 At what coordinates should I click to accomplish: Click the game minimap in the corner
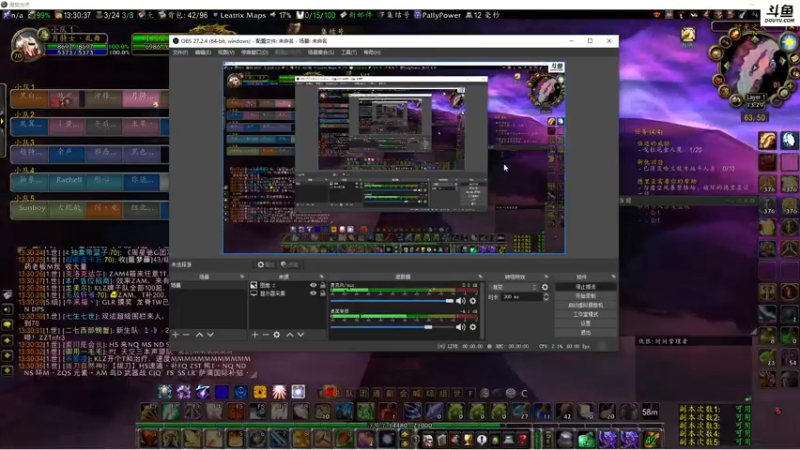coord(754,66)
